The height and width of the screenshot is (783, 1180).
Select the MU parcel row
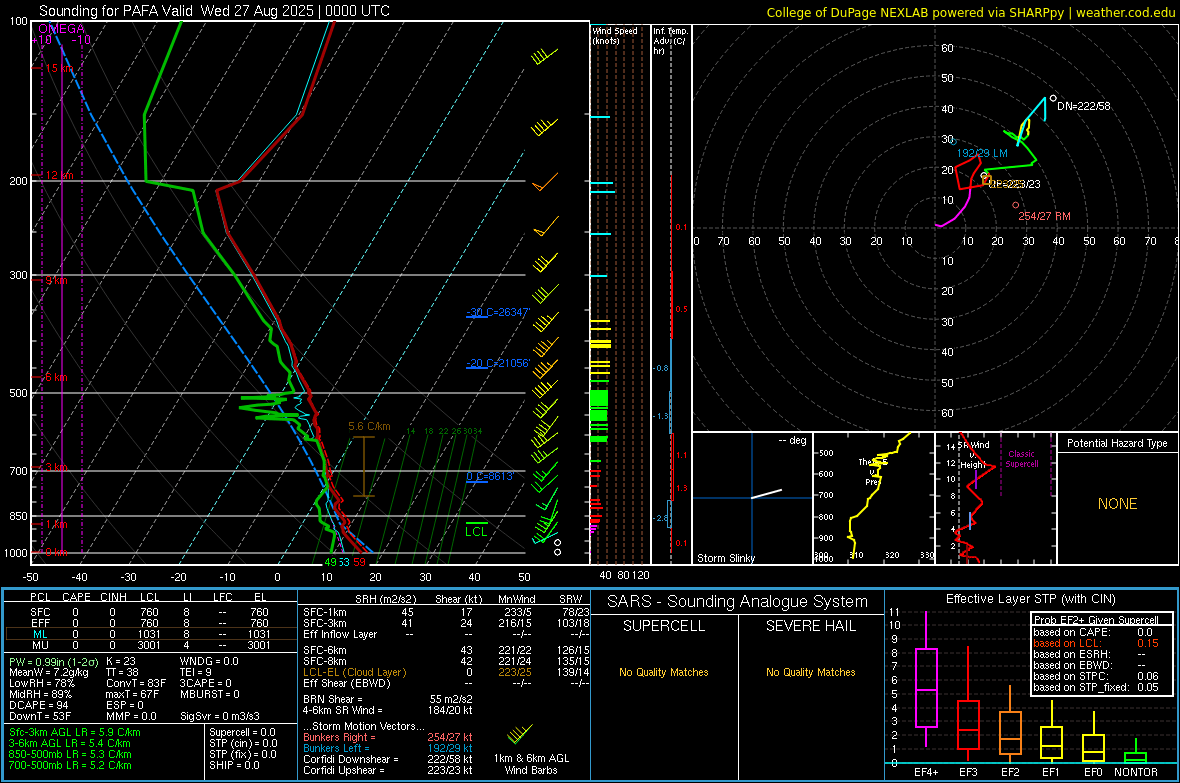(151, 644)
